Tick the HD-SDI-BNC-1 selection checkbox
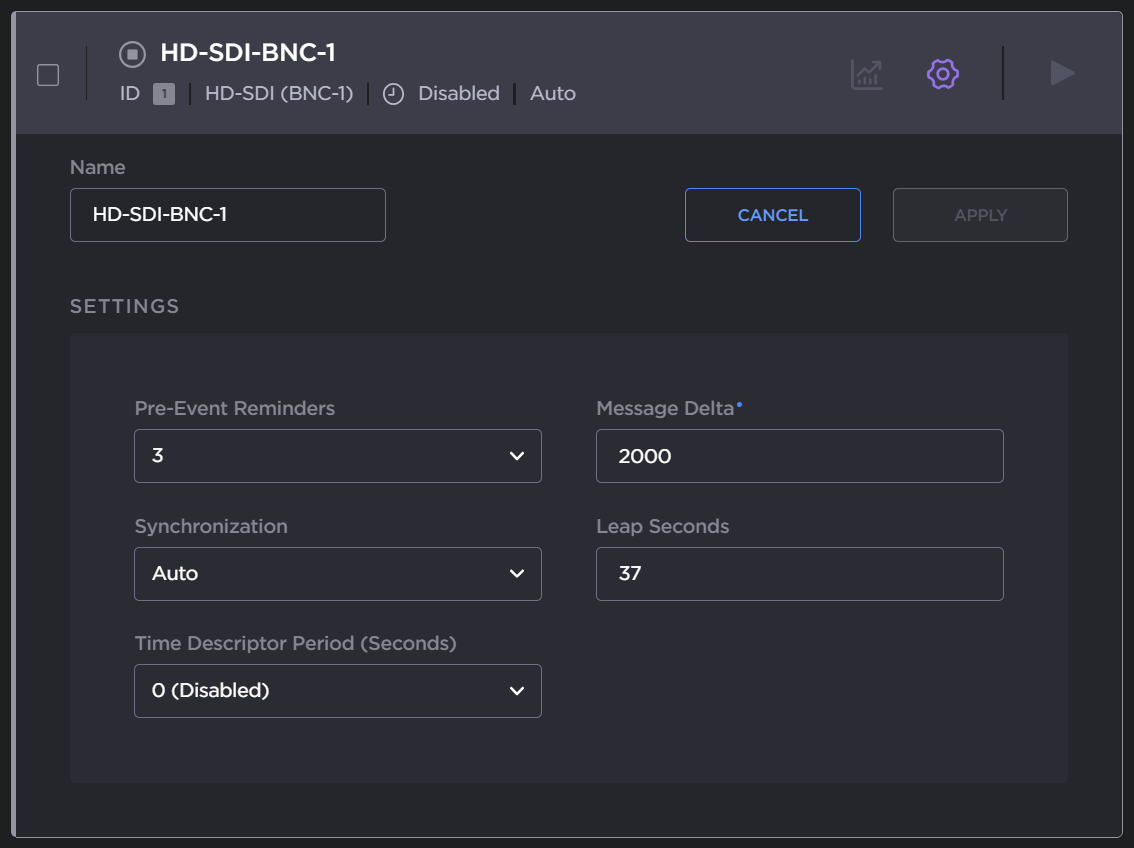This screenshot has height=848, width=1134. 48,75
